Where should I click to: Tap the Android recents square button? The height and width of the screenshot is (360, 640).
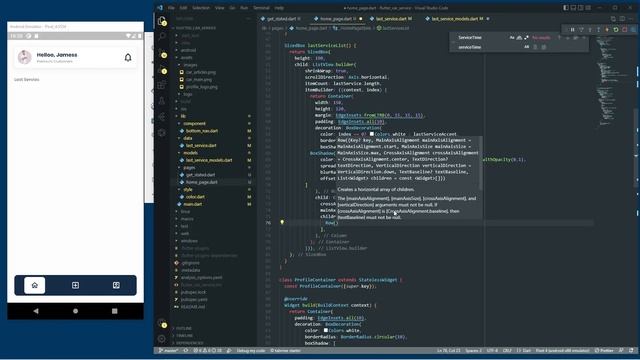[115, 311]
